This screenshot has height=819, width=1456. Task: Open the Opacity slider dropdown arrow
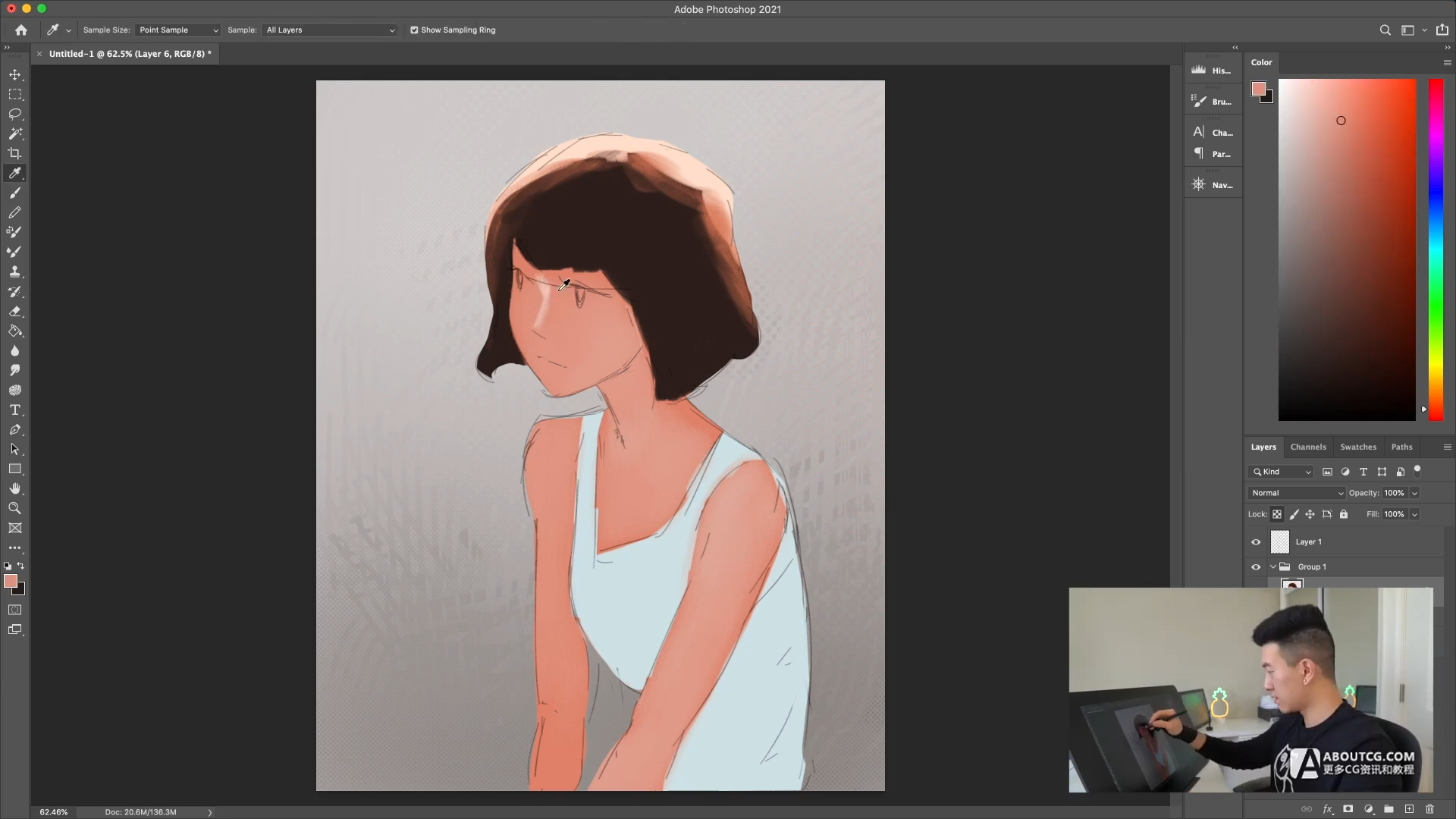(1414, 493)
